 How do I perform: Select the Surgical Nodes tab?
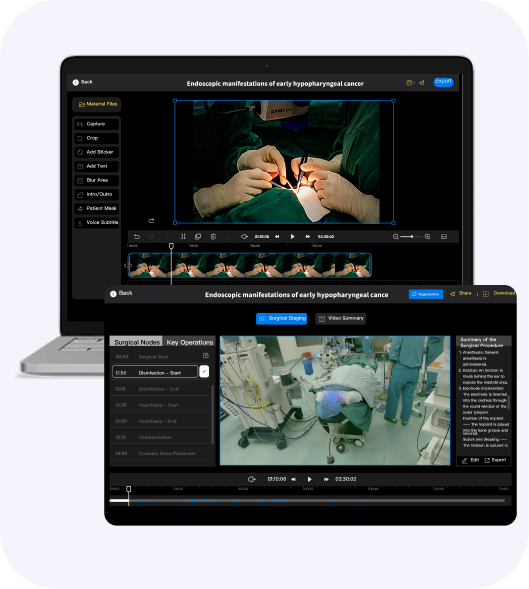(x=136, y=342)
